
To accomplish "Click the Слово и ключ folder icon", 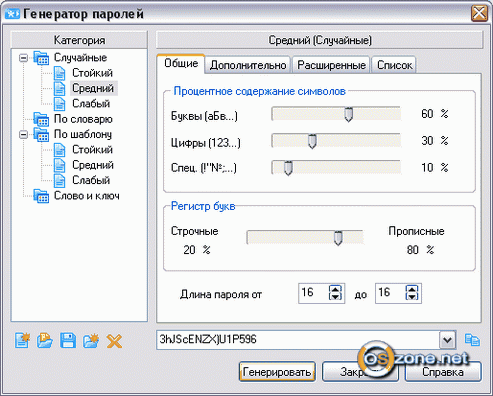I will (41, 196).
